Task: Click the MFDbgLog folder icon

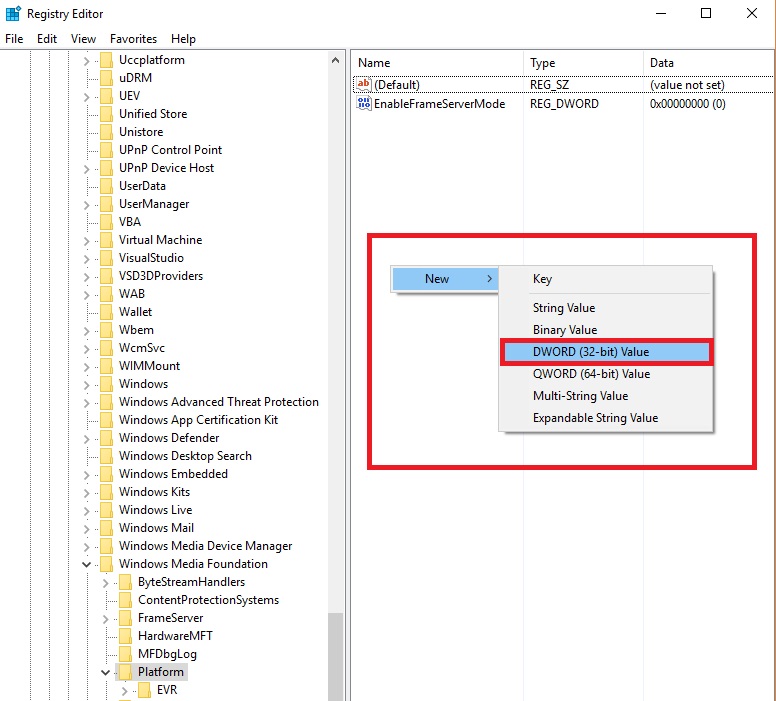Action: 125,654
